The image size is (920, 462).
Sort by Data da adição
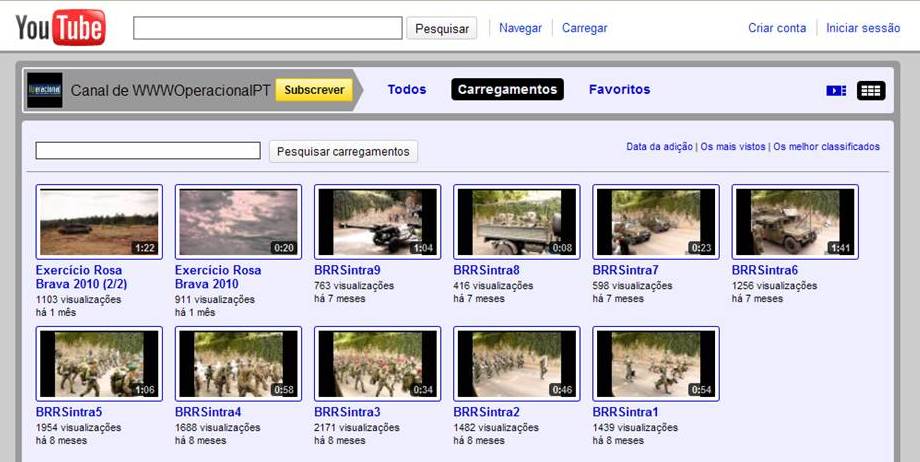click(659, 147)
